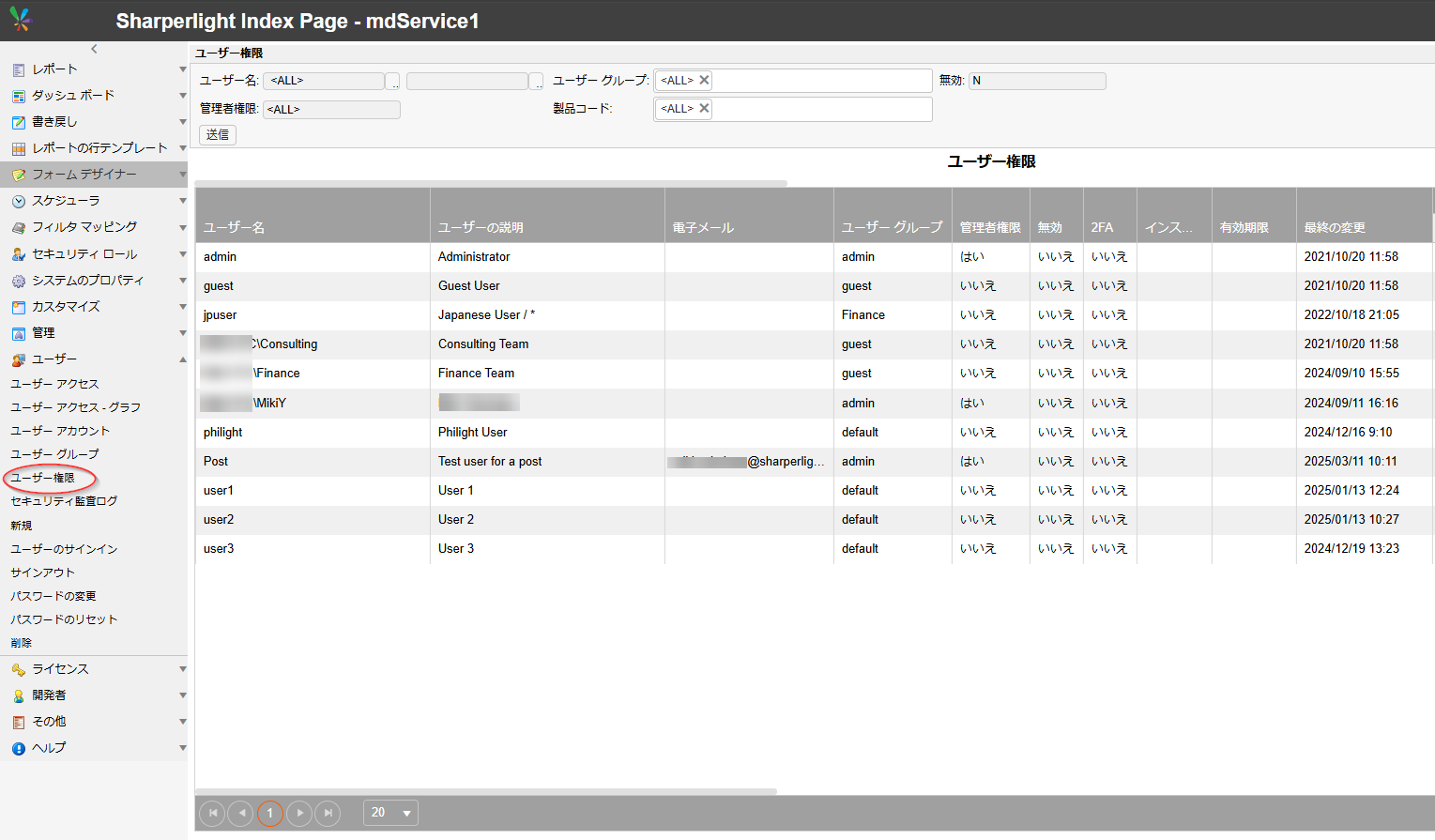1435x840 pixels.
Task: Expand the レポート menu arrow
Action: (x=182, y=69)
